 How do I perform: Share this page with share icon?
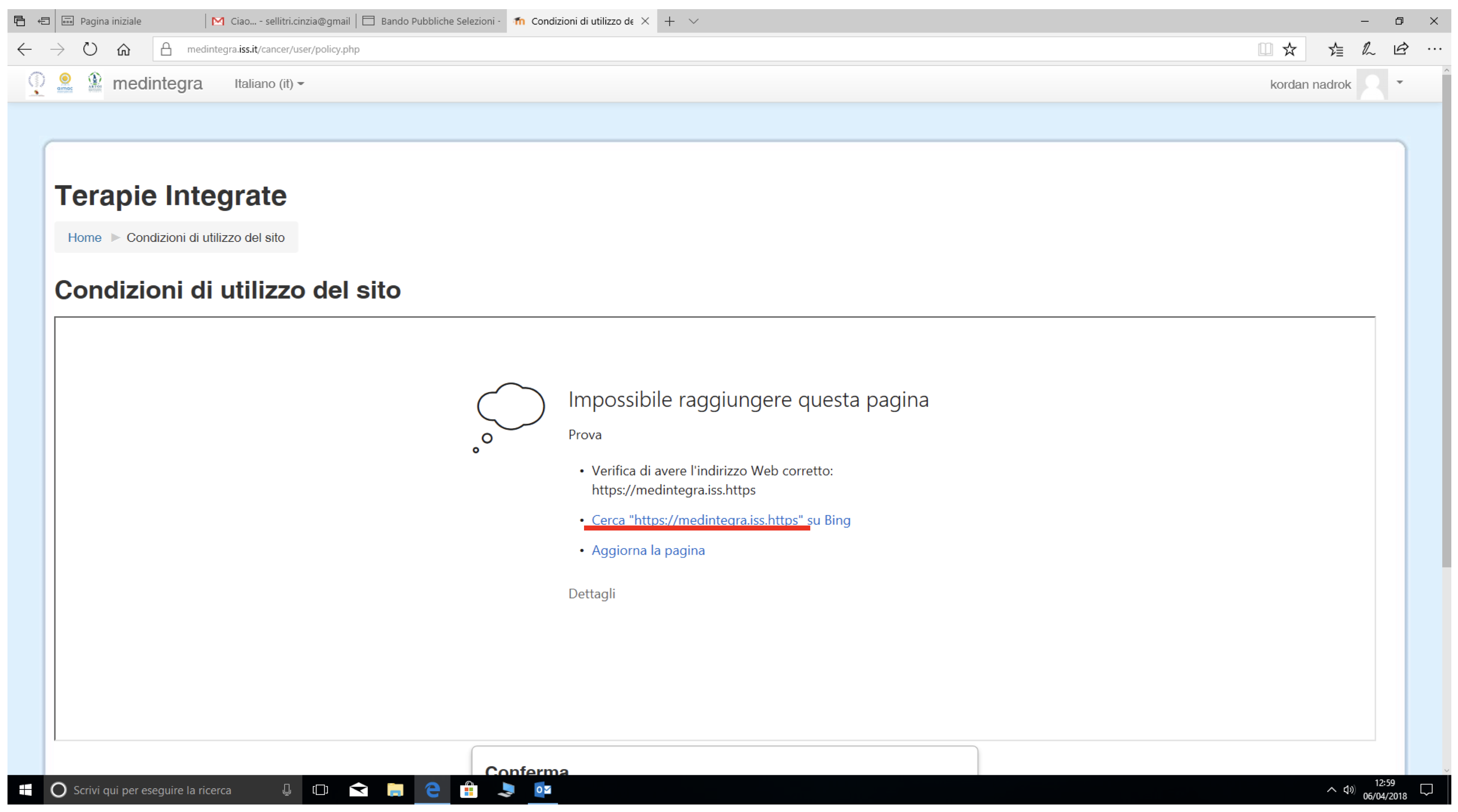click(1401, 49)
